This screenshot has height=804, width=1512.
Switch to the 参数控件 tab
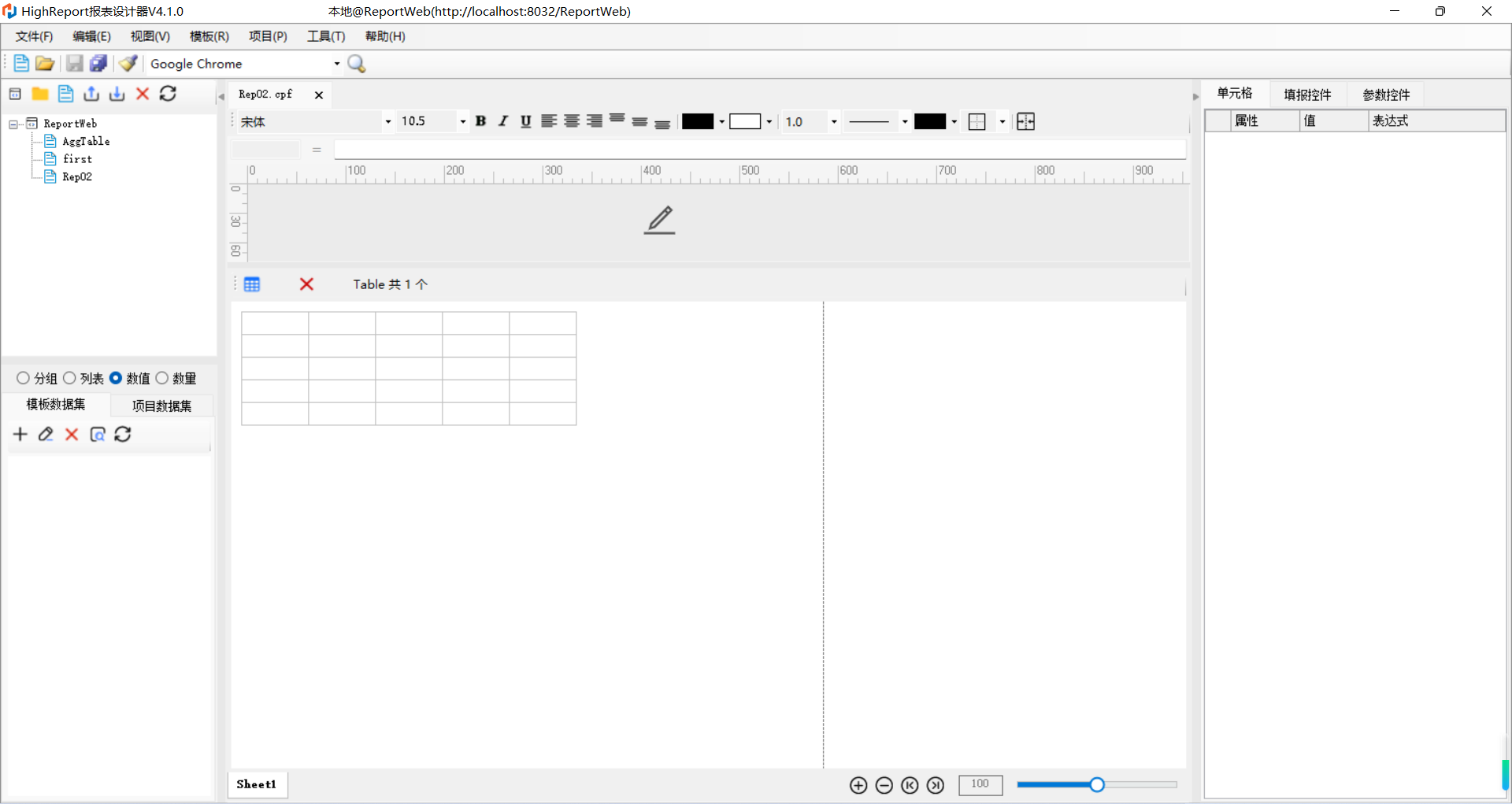pos(1386,94)
